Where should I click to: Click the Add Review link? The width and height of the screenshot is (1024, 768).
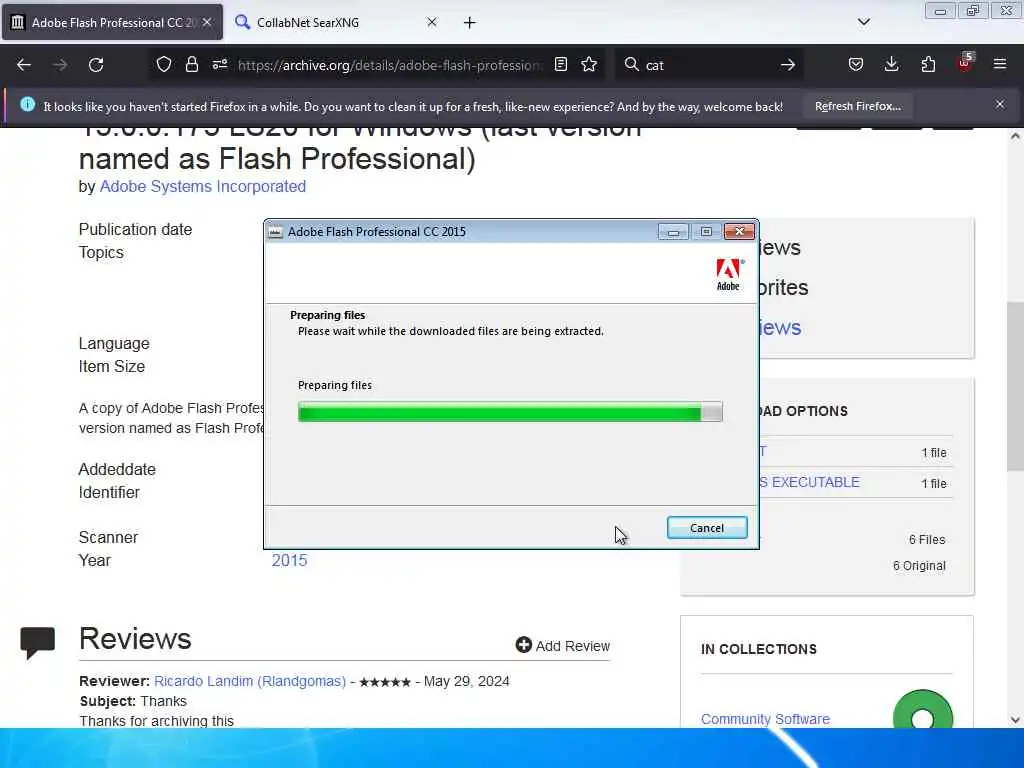pyautogui.click(x=572, y=646)
